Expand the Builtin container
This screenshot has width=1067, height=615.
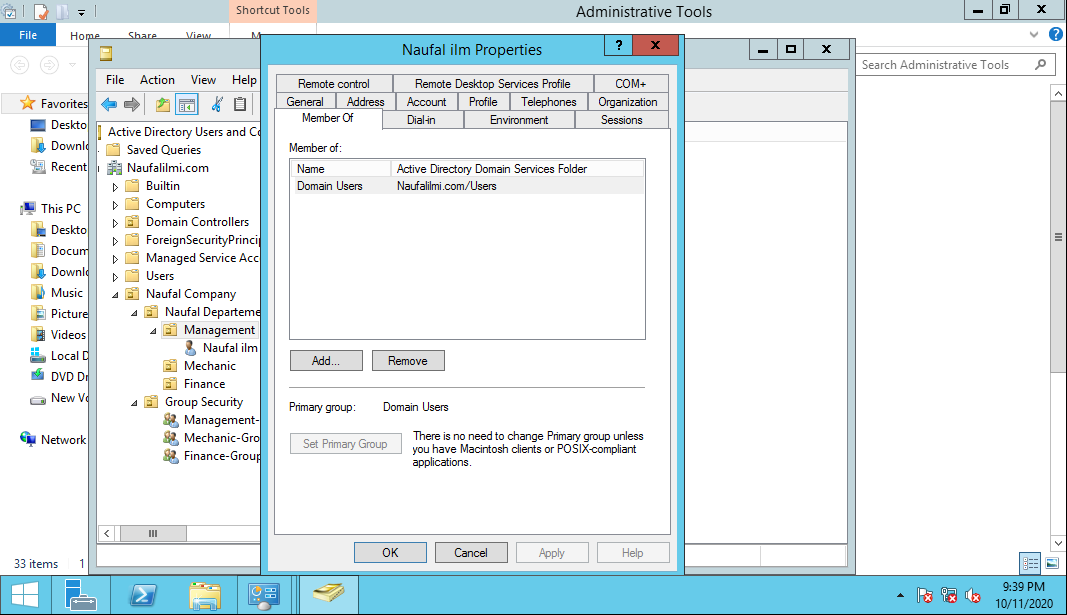coord(115,186)
